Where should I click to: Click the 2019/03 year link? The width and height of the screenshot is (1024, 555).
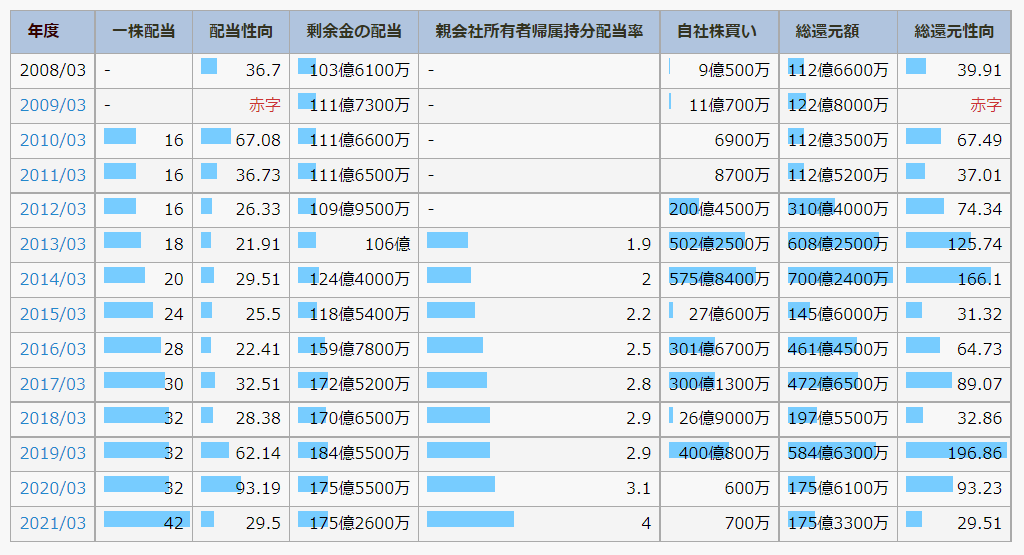click(x=53, y=453)
